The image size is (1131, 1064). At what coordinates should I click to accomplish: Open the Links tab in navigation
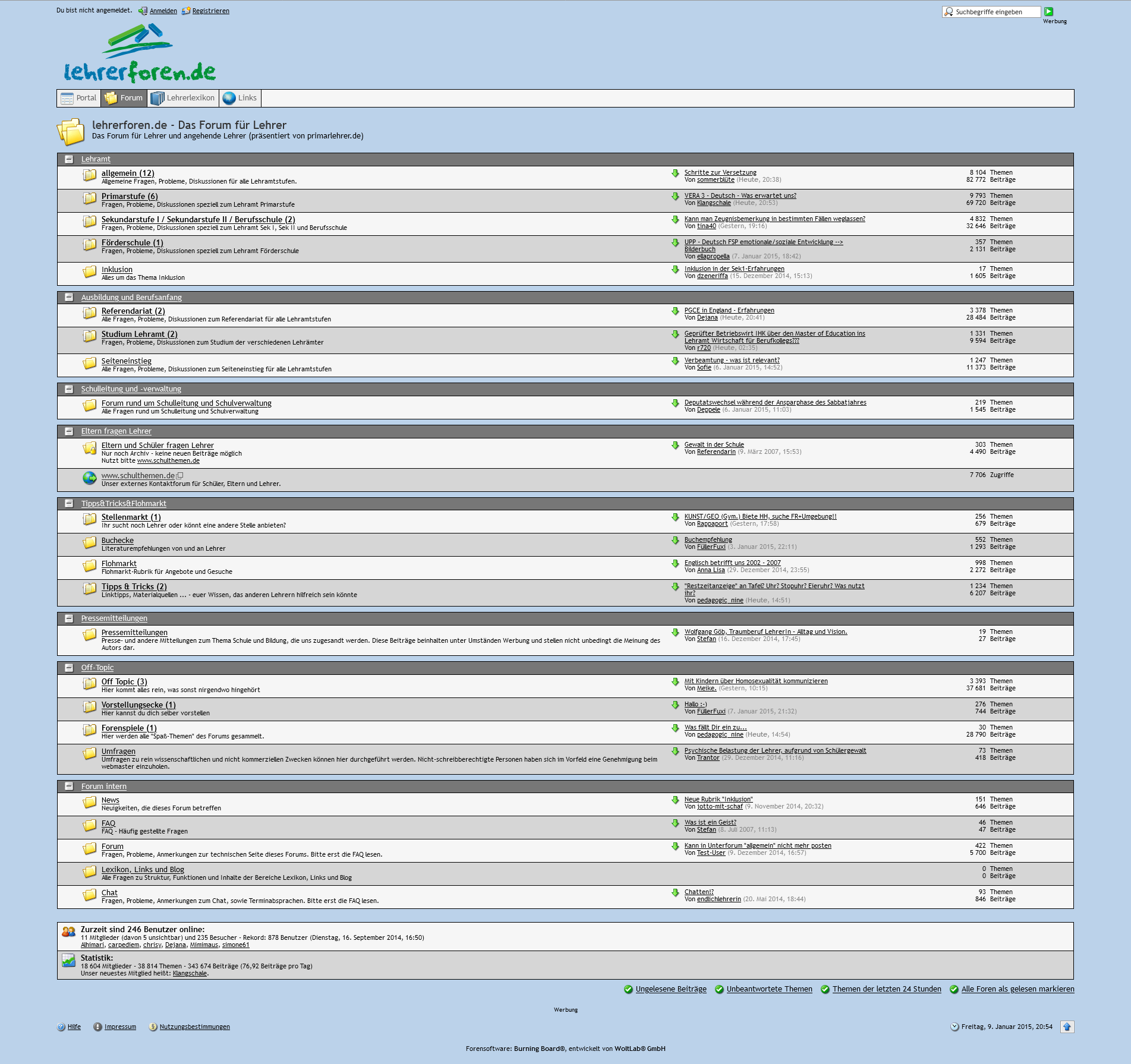click(240, 98)
